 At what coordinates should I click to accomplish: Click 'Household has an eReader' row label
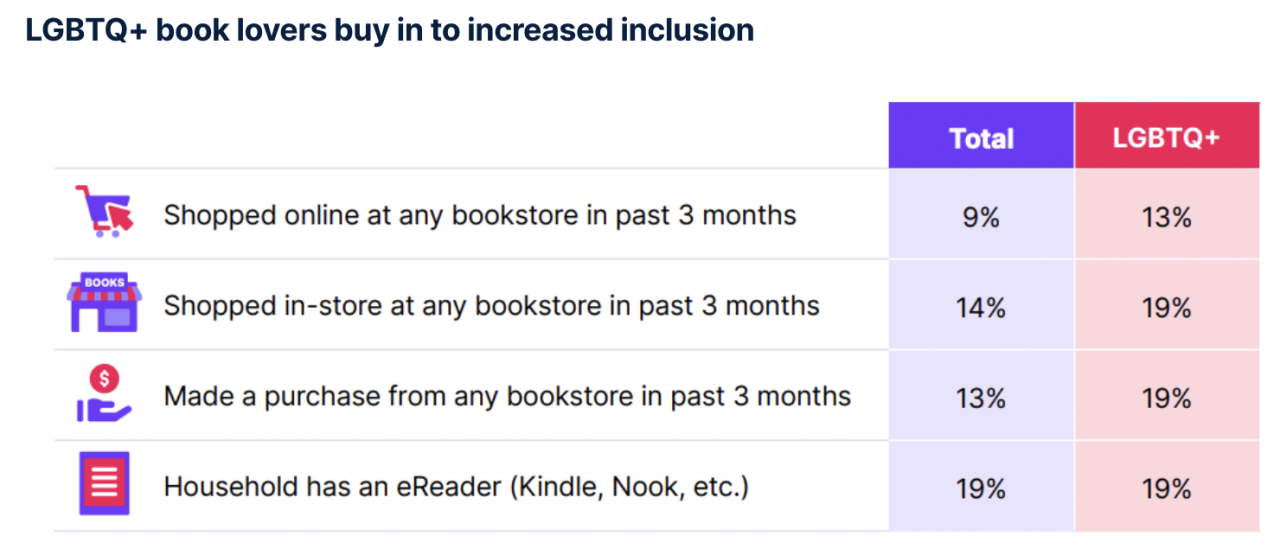456,487
